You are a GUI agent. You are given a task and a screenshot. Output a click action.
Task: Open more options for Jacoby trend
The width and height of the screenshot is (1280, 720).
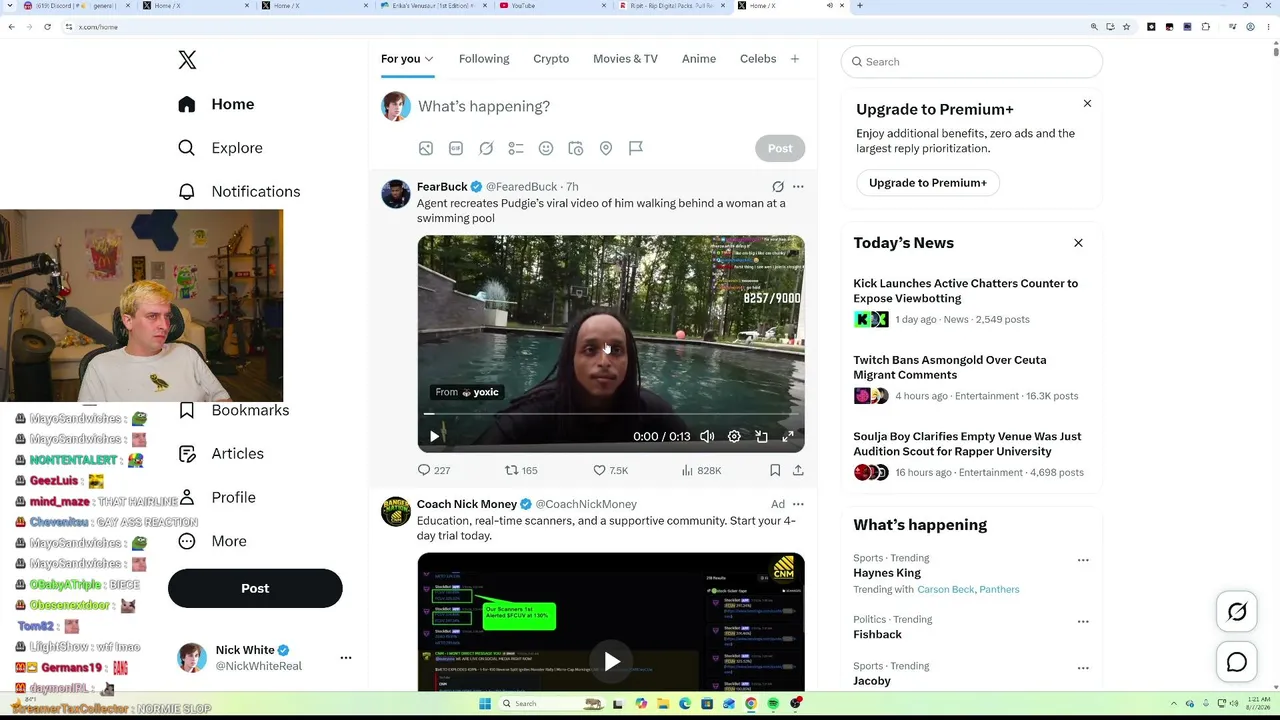1083,669
